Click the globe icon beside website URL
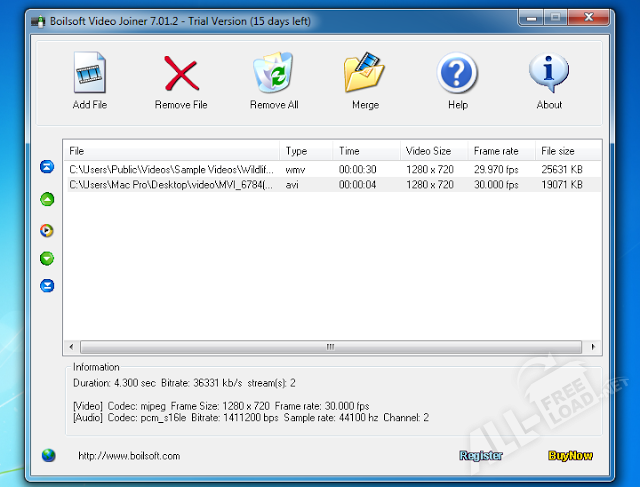This screenshot has width=640, height=487. pos(49,455)
